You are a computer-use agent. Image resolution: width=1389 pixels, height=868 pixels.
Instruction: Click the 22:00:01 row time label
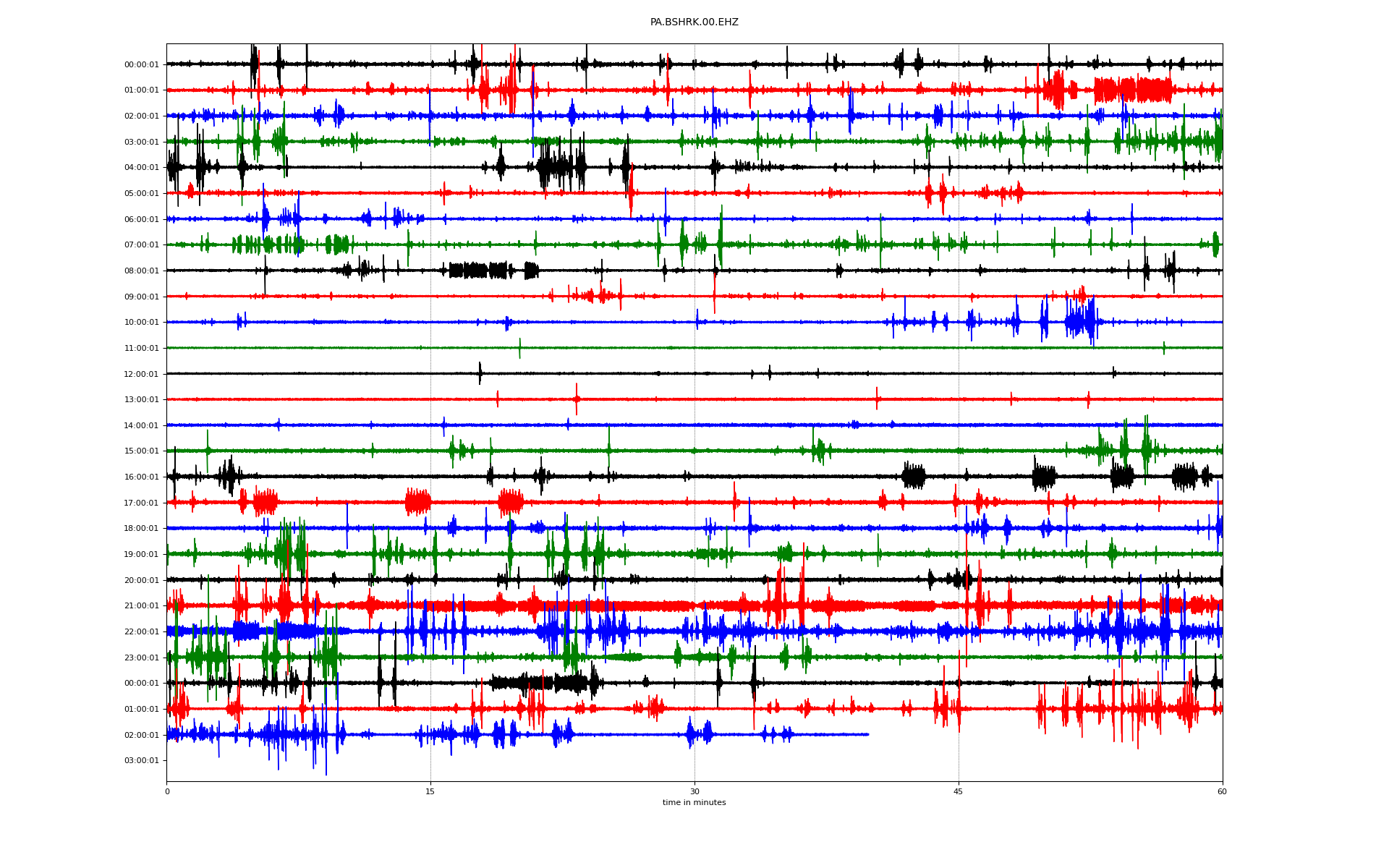point(141,632)
